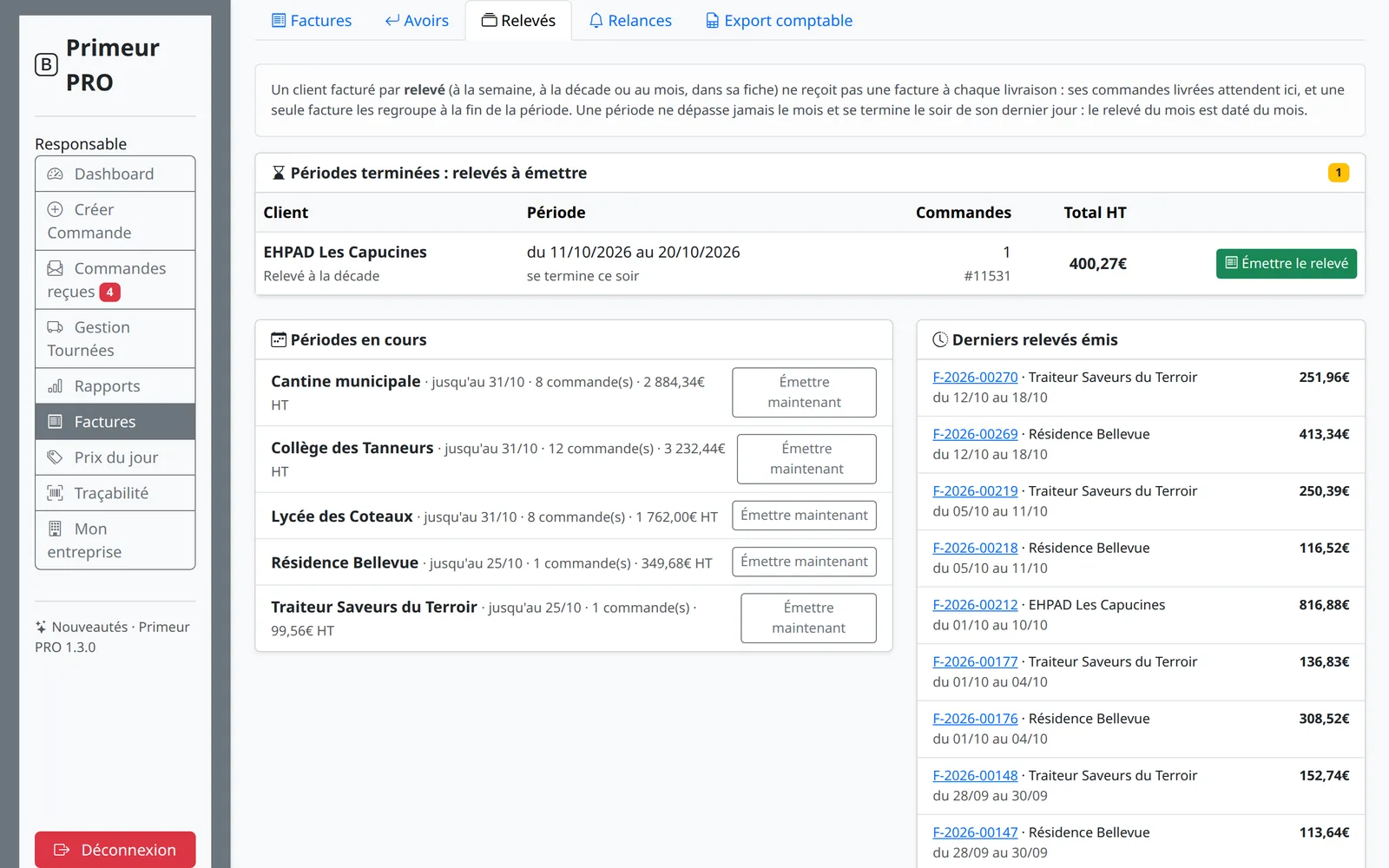The height and width of the screenshot is (868, 1389).
Task: Open invoice F-2026-00147
Action: (x=975, y=832)
